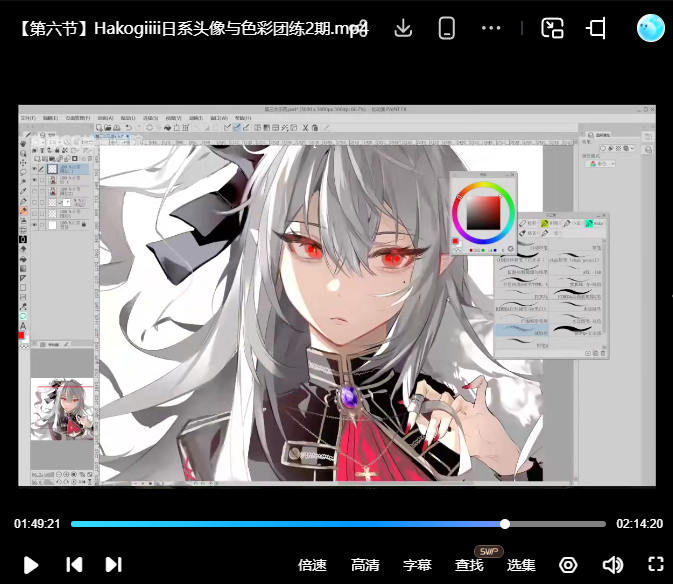Open the three-dot more options menu
This screenshot has height=584, width=673.
pyautogui.click(x=491, y=28)
